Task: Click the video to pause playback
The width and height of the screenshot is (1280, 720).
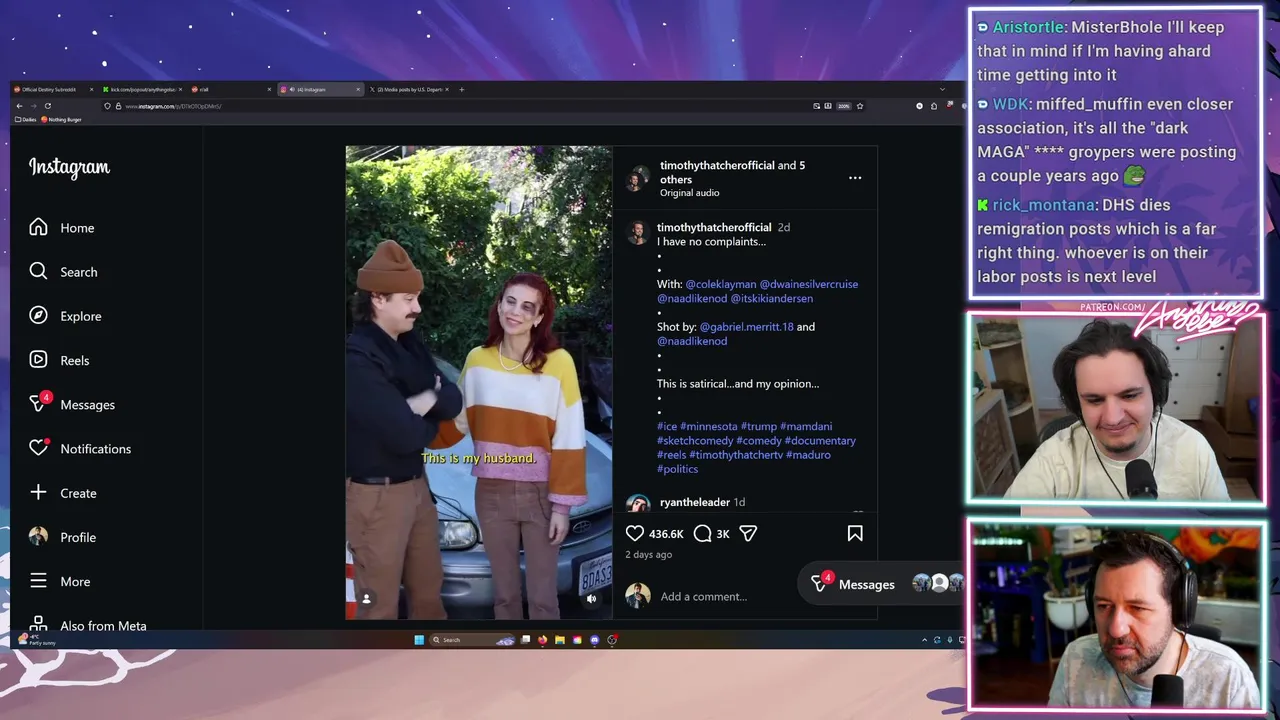Action: 479,382
